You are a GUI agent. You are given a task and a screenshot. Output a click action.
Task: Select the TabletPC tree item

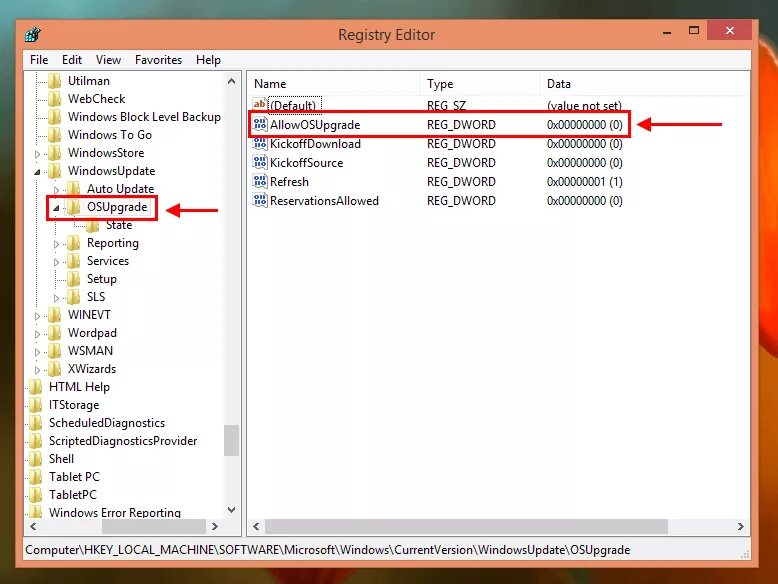point(73,495)
